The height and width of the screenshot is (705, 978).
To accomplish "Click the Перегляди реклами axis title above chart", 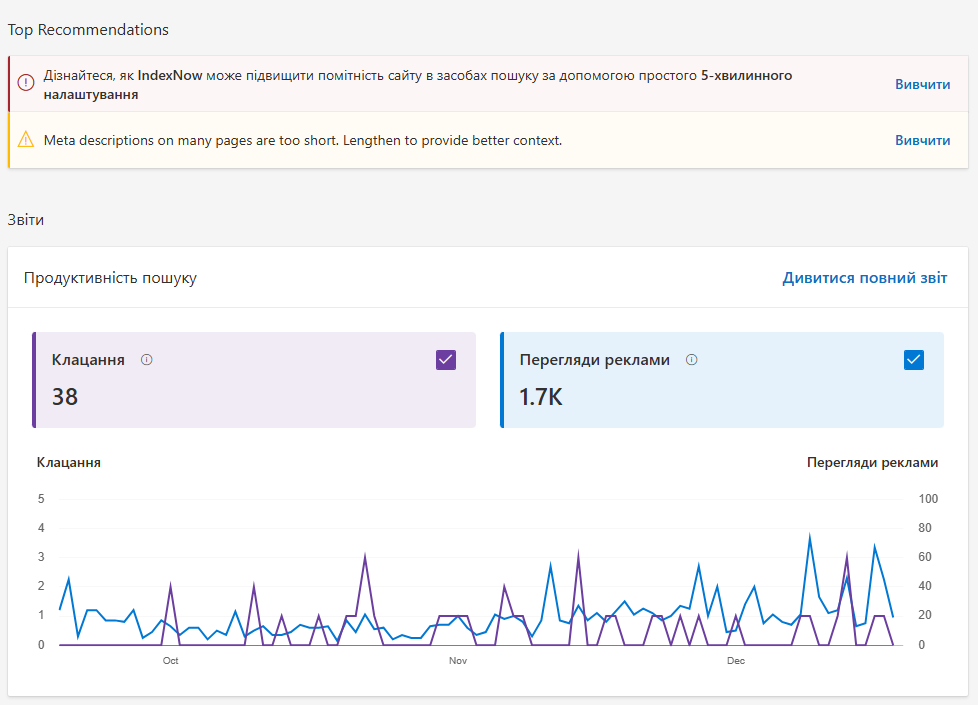I will point(872,463).
